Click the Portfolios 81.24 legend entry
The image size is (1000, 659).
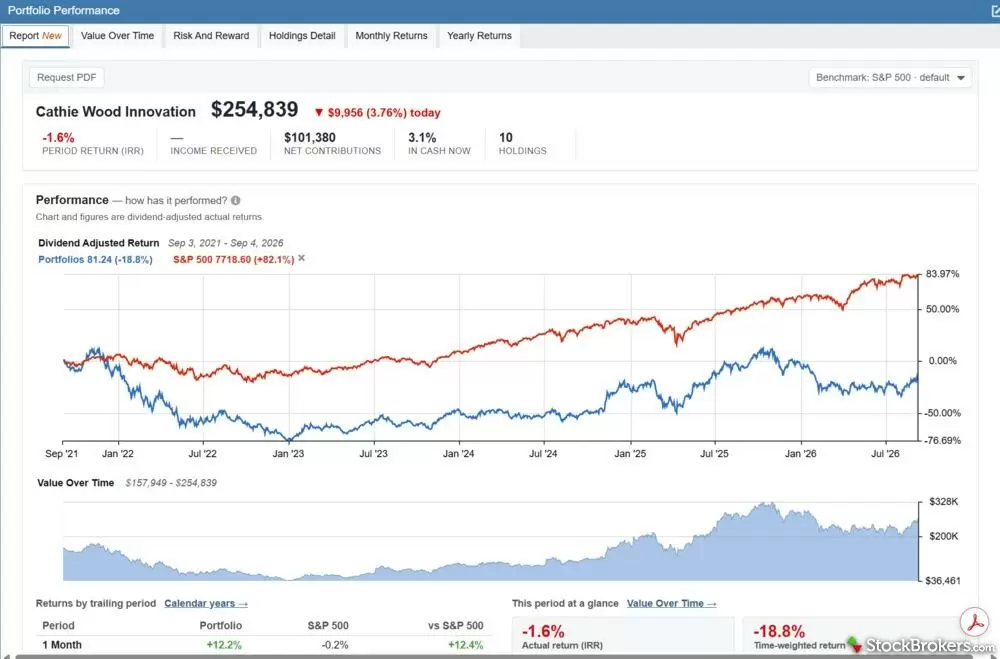tap(95, 260)
